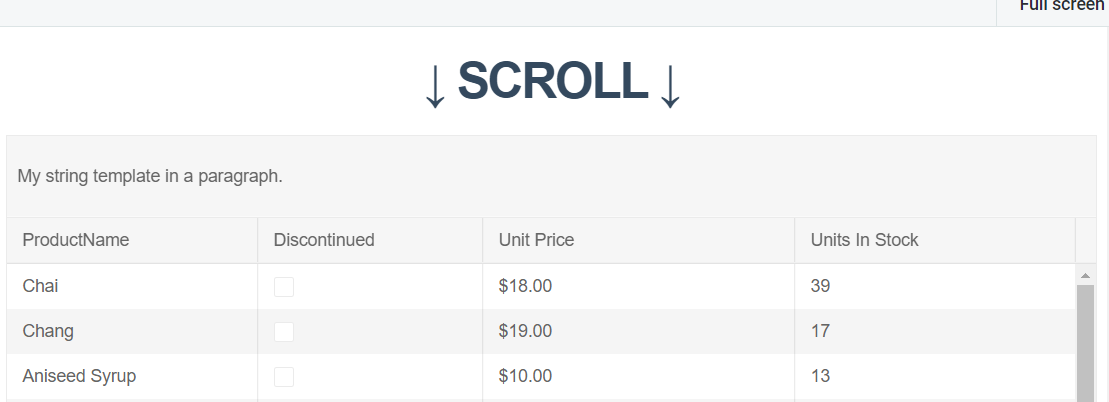The image size is (1109, 402).
Task: Click the Discontinued column header
Action: [x=324, y=240]
